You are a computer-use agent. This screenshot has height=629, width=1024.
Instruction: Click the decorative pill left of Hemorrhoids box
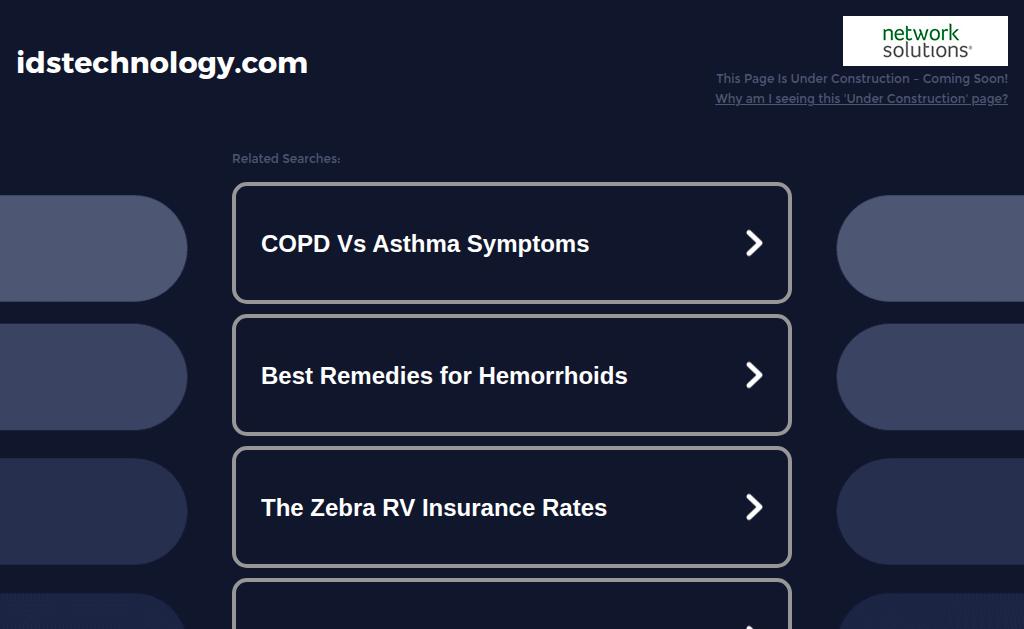(x=93, y=377)
